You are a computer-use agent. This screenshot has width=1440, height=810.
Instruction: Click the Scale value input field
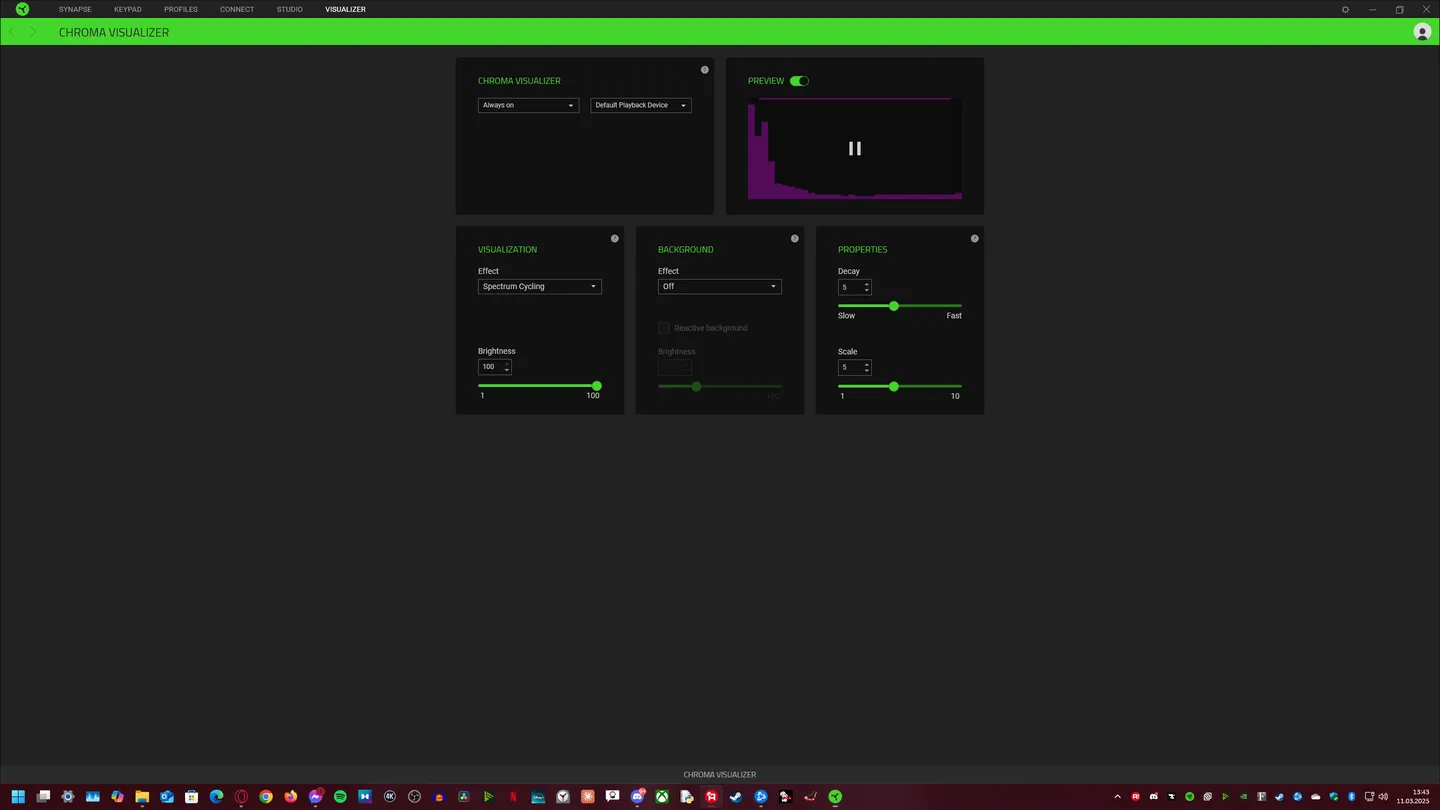click(x=849, y=368)
